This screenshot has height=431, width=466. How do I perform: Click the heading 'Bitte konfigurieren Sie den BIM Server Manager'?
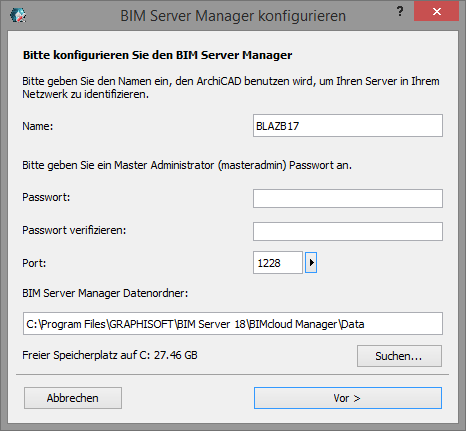click(157, 55)
